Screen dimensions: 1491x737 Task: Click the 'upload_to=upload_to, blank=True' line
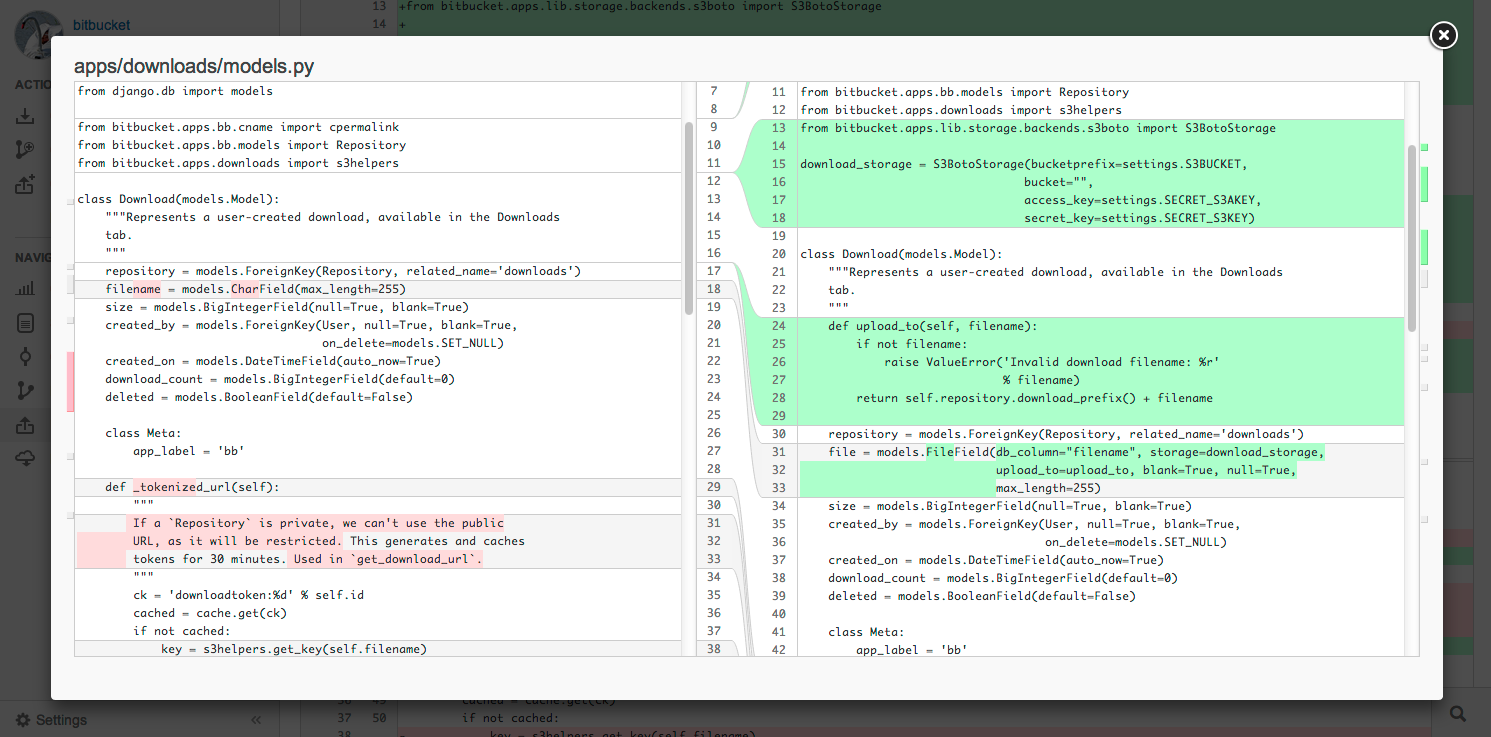point(1146,470)
